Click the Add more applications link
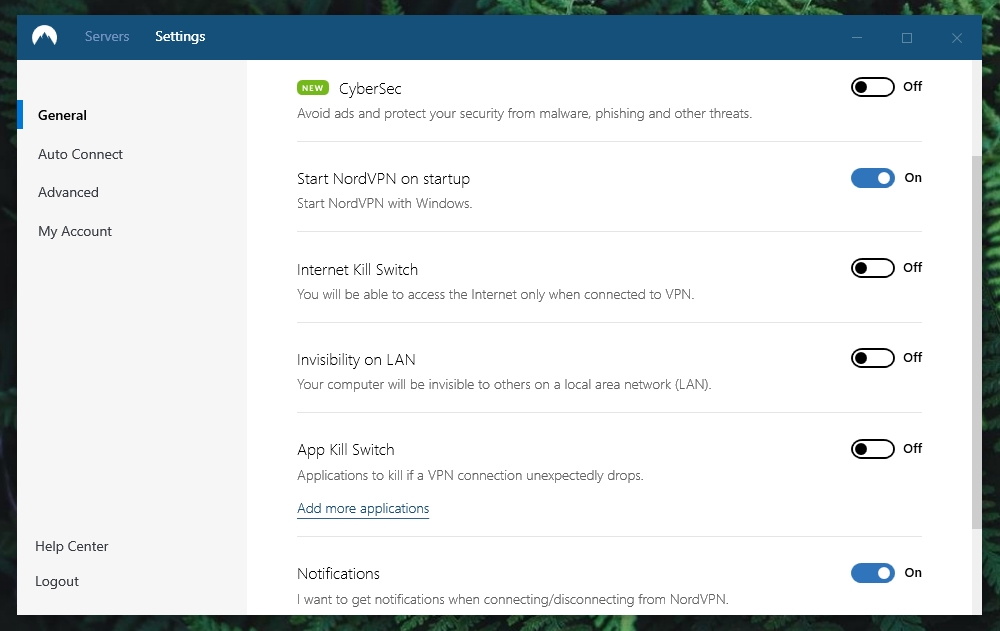This screenshot has width=1000, height=631. click(x=363, y=509)
